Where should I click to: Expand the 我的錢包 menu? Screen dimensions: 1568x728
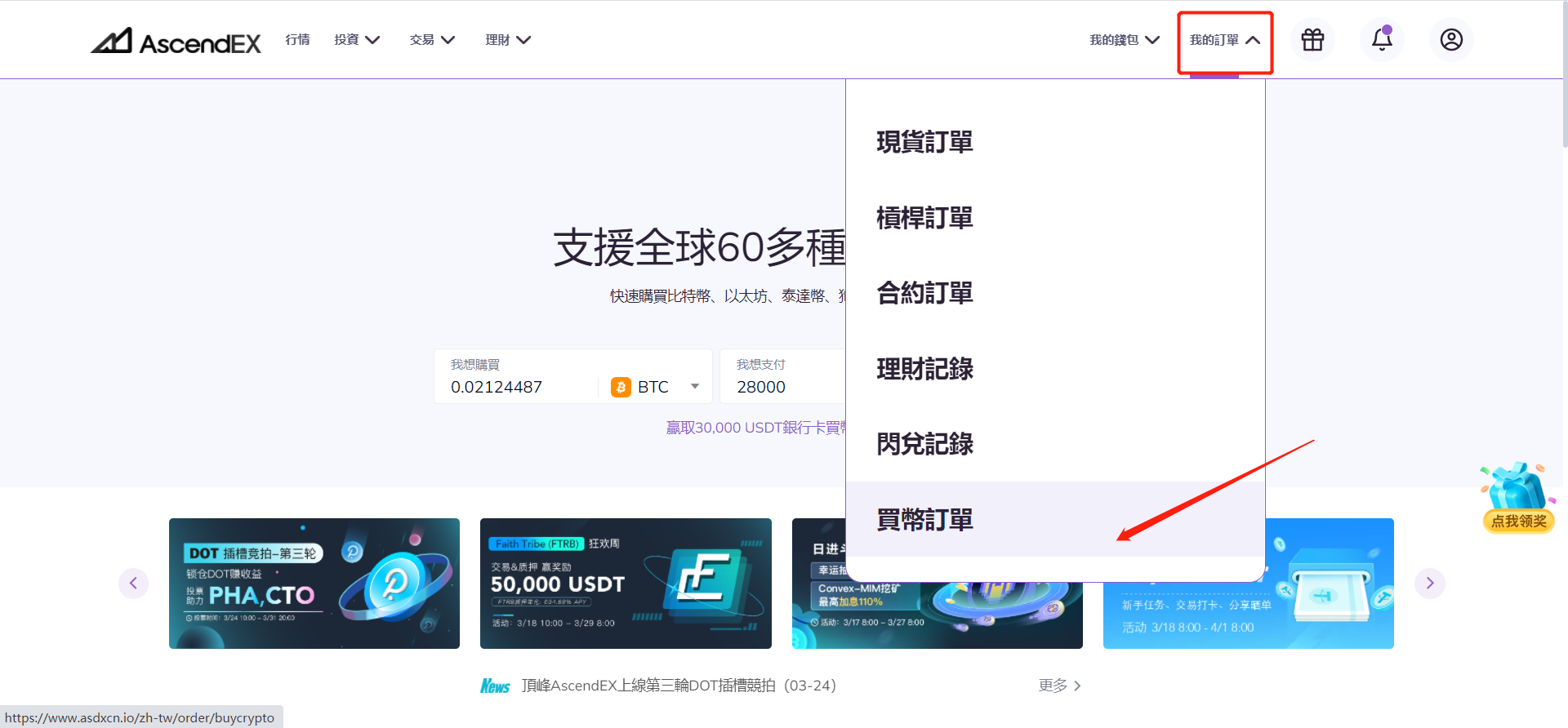pos(1125,39)
